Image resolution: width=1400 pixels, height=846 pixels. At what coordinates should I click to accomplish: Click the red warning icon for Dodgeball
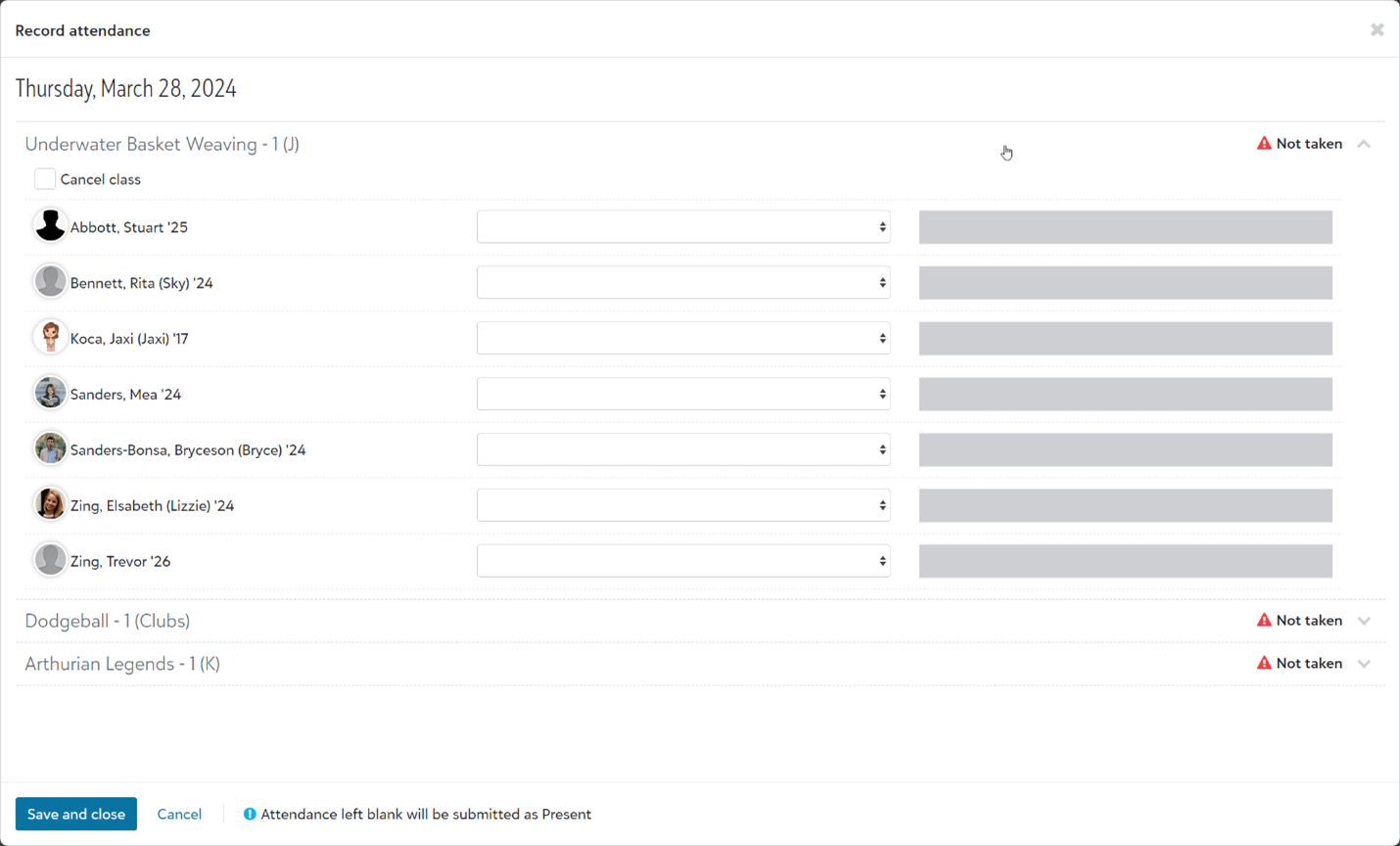(x=1264, y=620)
